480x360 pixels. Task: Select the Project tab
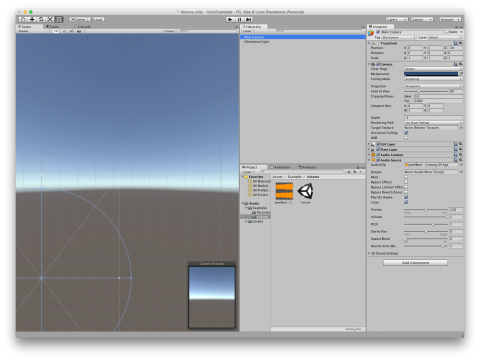tap(253, 167)
